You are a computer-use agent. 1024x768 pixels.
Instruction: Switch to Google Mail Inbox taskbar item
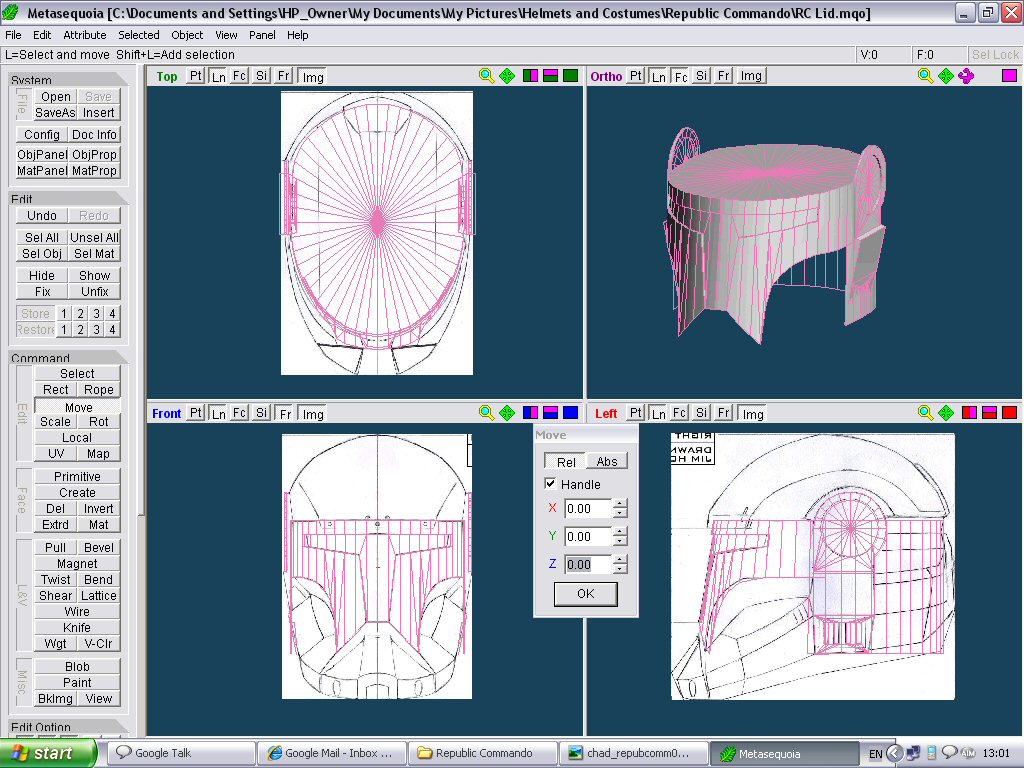[331, 753]
